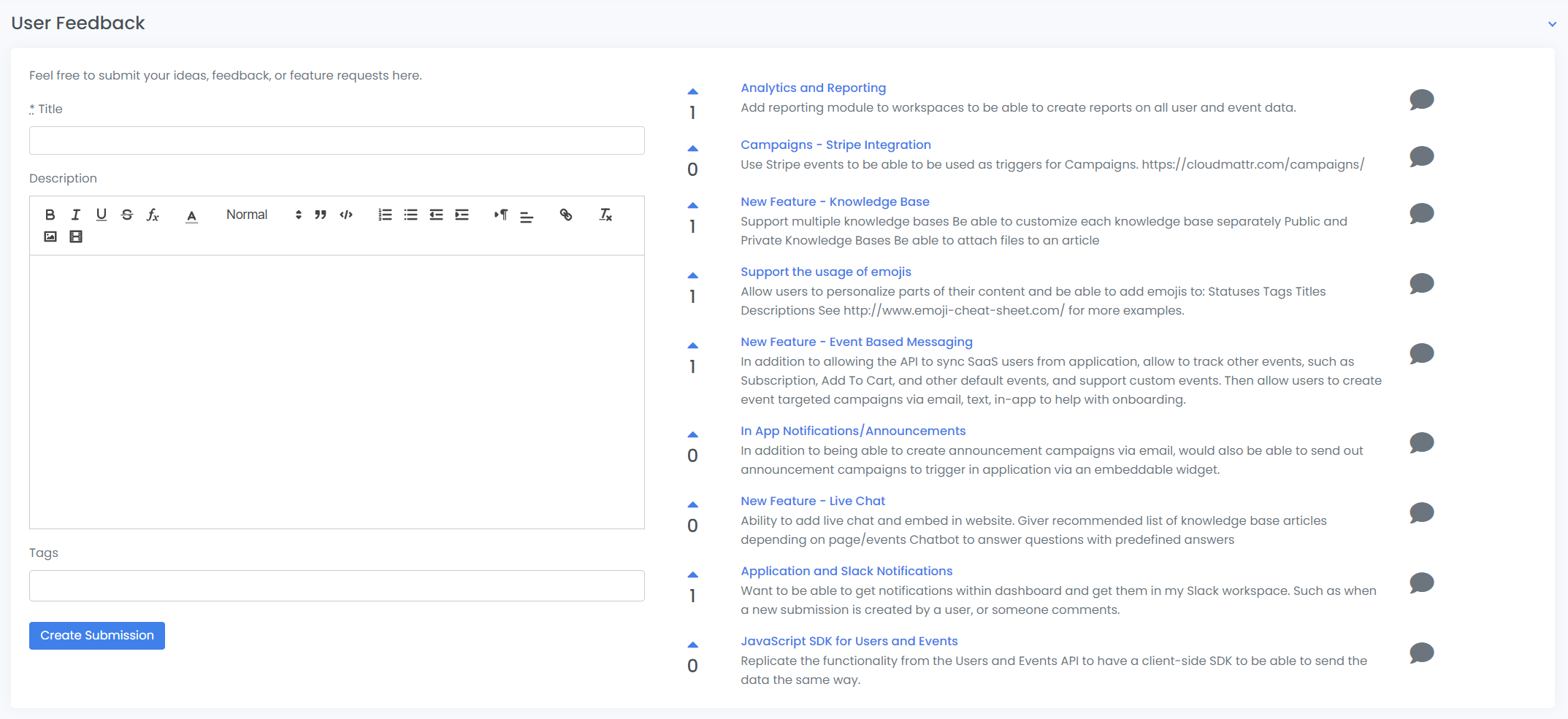Open New Feature - Knowledge Base link
Viewport: 1568px width, 719px height.
tap(835, 201)
